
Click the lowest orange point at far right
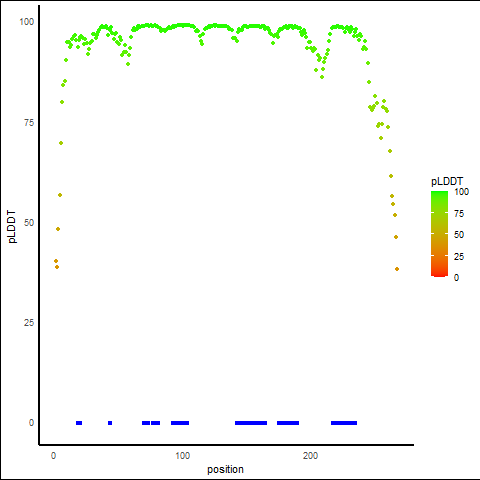[397, 269]
